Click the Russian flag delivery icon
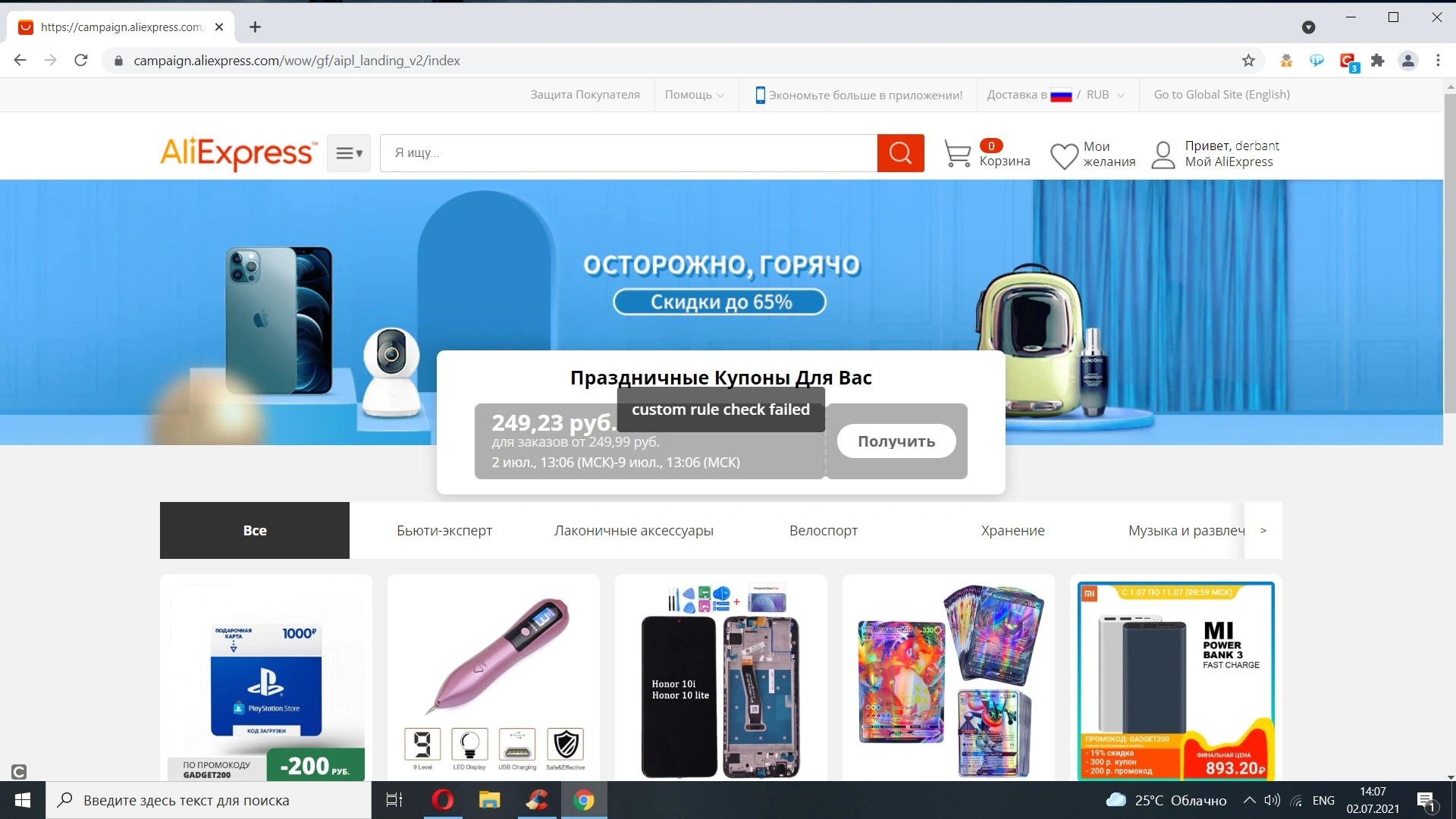Screen dimensions: 1456x819 click(x=1061, y=96)
